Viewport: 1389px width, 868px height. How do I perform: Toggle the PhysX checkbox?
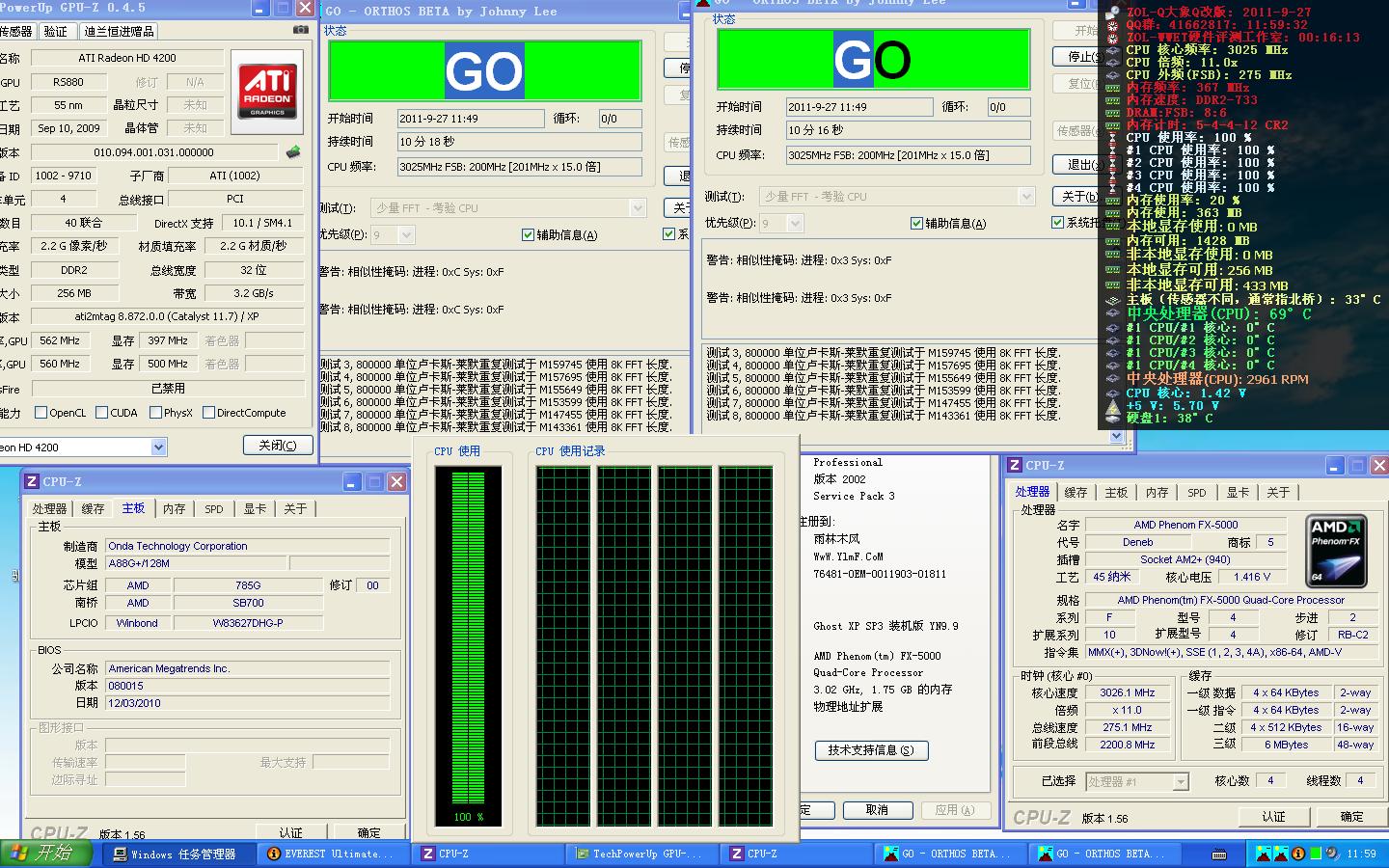click(x=155, y=413)
